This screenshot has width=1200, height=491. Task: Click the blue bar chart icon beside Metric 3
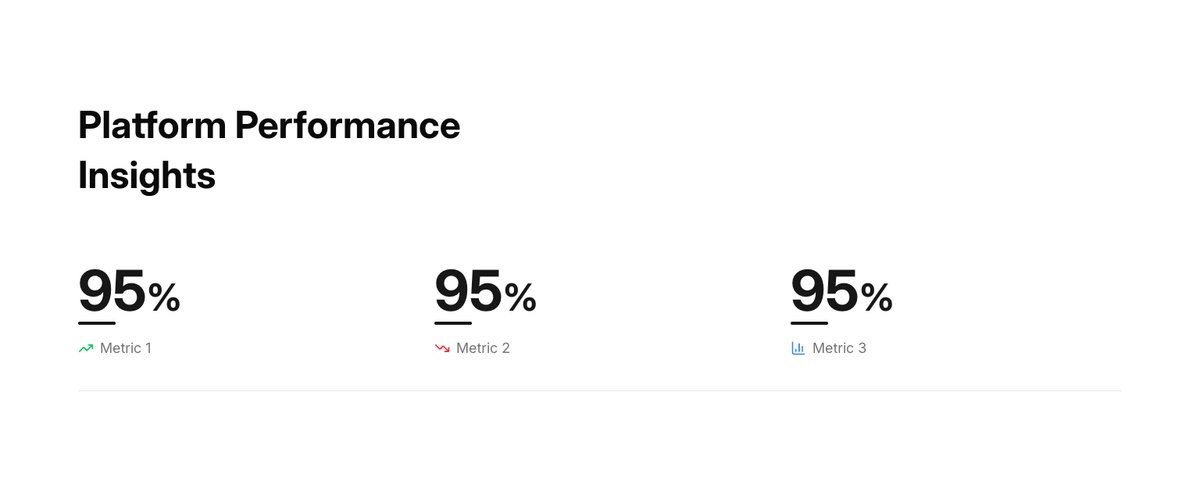[798, 349]
